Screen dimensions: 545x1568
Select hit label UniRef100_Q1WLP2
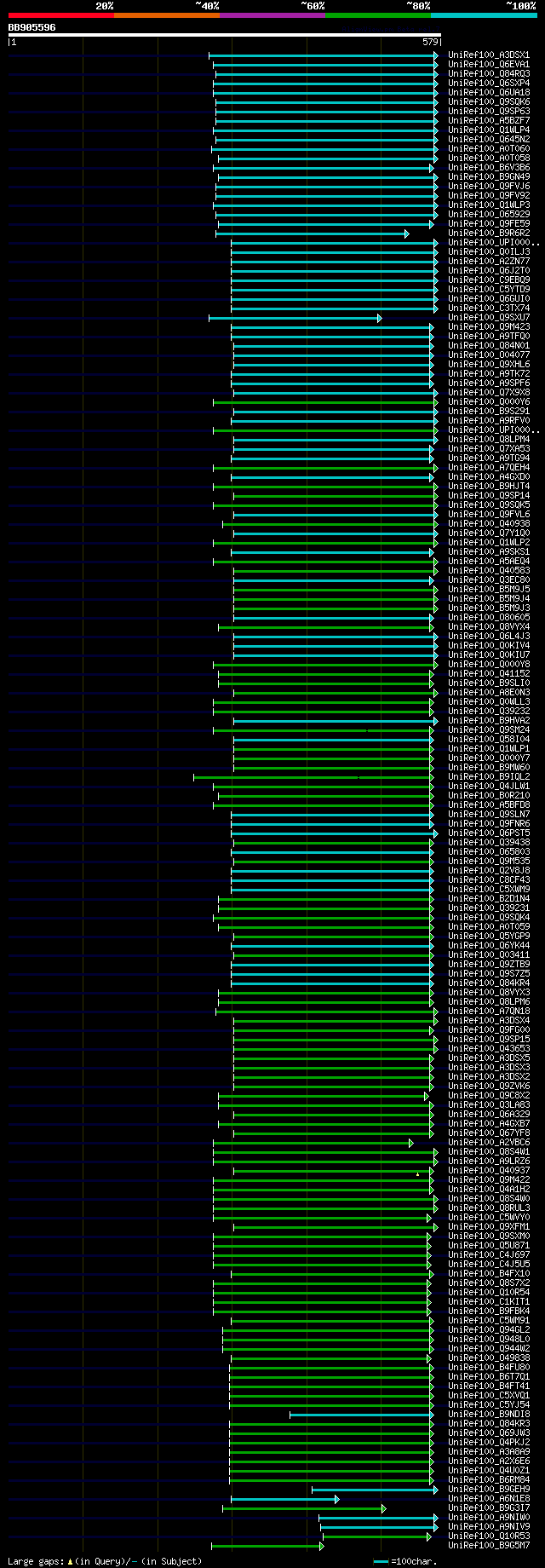point(489,542)
